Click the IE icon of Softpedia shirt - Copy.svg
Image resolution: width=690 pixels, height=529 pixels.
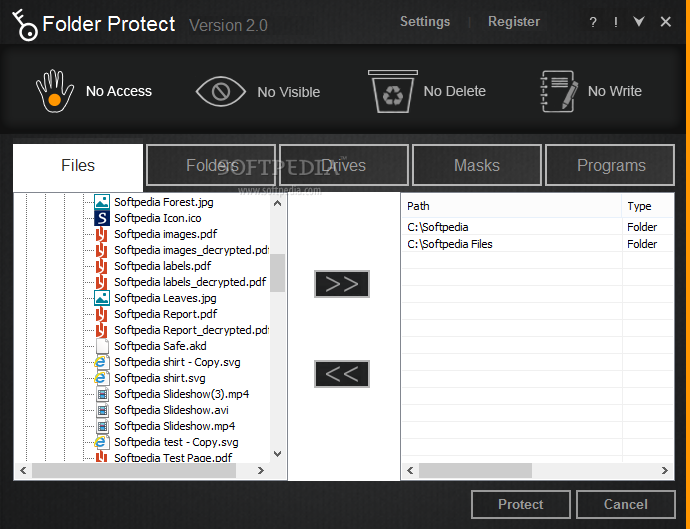pos(101,362)
